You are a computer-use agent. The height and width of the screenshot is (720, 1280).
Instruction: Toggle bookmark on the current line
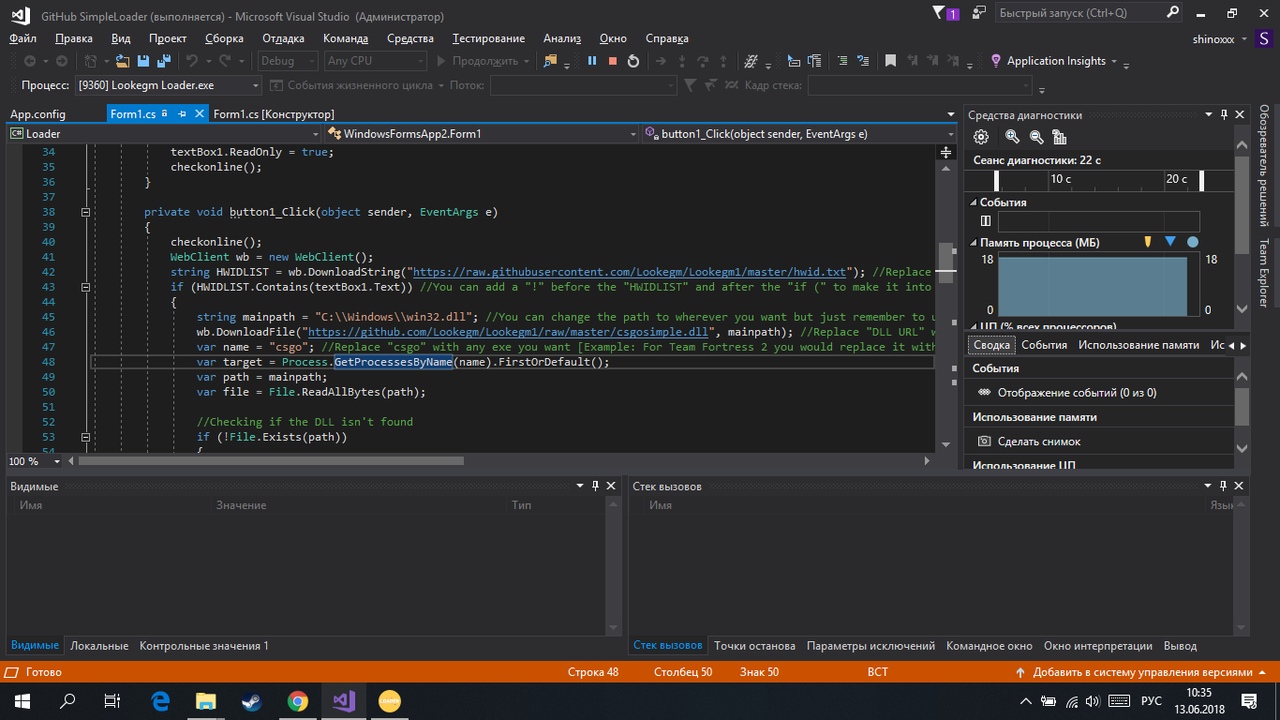click(x=891, y=61)
